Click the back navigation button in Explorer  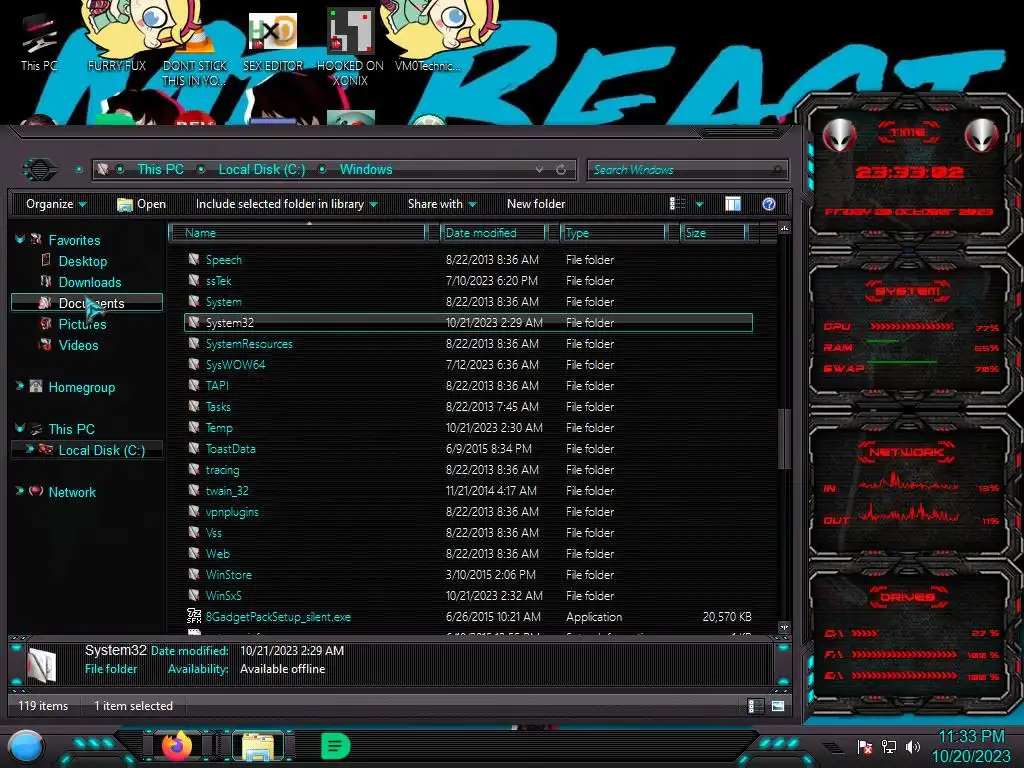(x=40, y=170)
